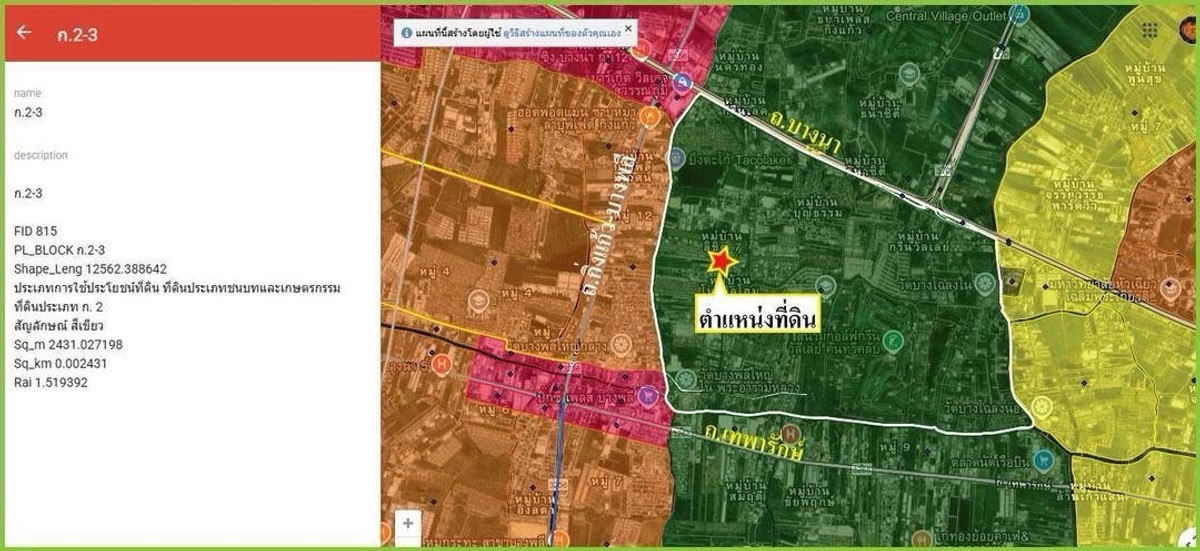The height and width of the screenshot is (551, 1200).
Task: Click the info icon in the banner
Action: click(x=406, y=32)
